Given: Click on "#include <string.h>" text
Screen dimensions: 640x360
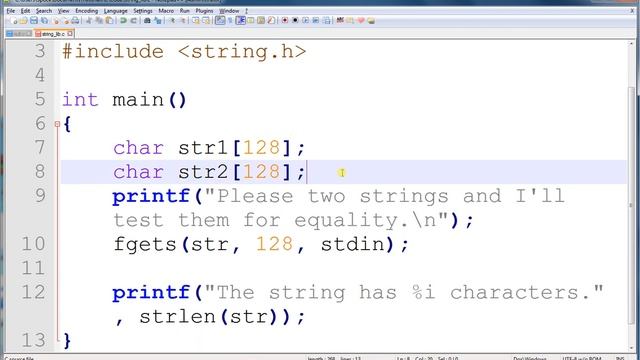Looking at the screenshot, I should (x=184, y=52).
